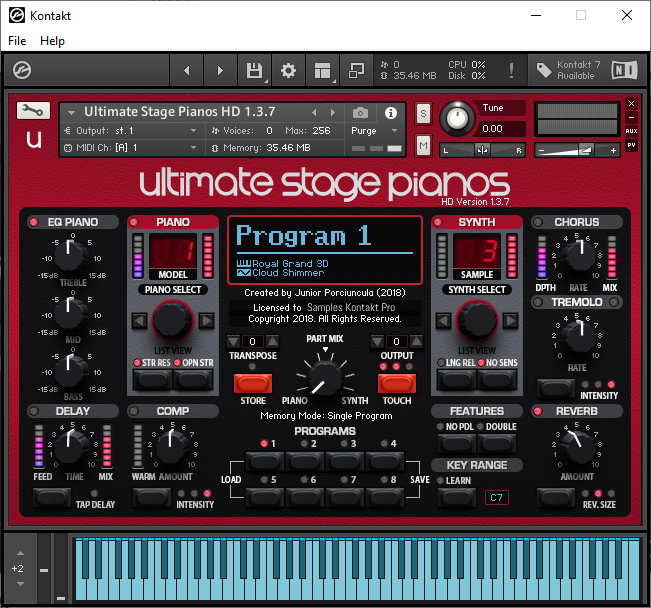
Task: Load program 5 button
Action: [264, 497]
